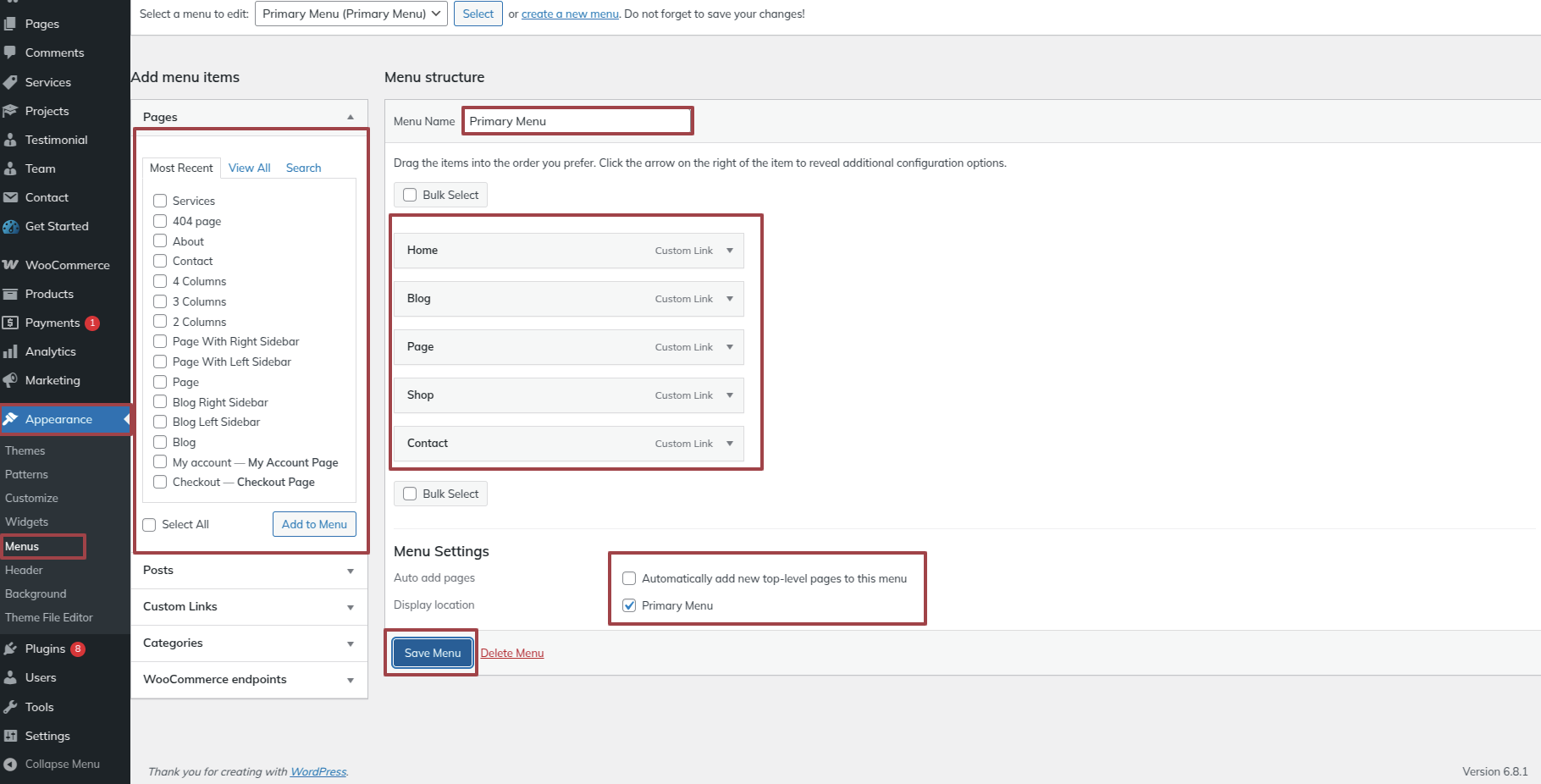This screenshot has height=784, width=1541.
Task: Click the Analytics bar chart icon
Action: click(x=10, y=351)
